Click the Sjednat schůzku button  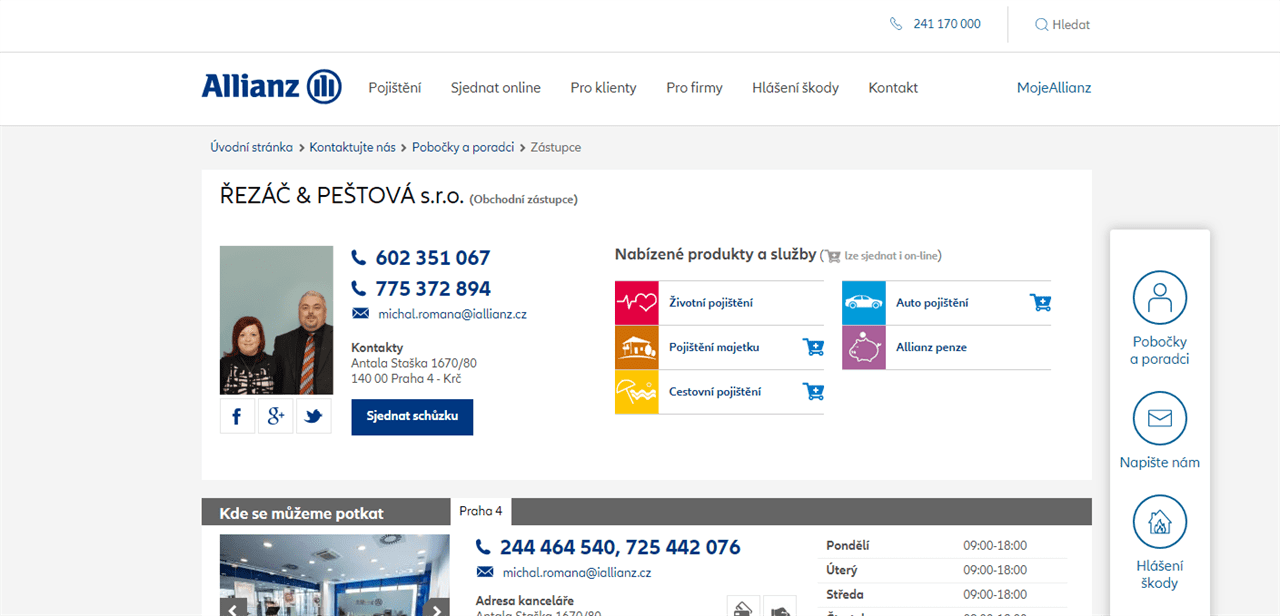point(412,417)
